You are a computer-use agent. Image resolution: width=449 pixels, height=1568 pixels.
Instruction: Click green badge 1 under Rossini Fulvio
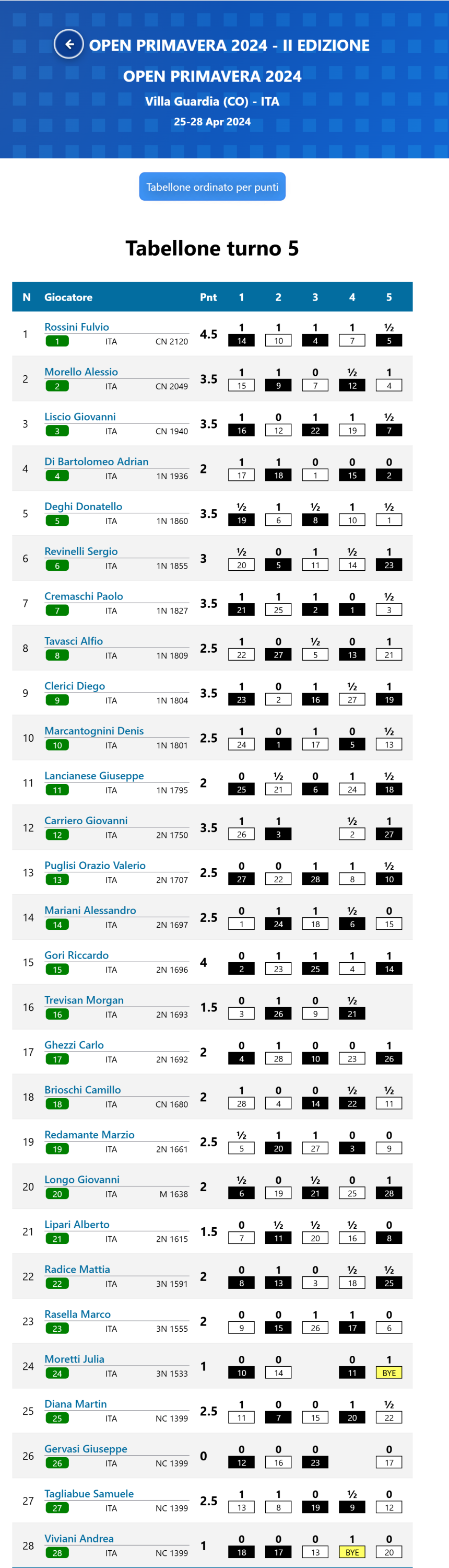[57, 341]
